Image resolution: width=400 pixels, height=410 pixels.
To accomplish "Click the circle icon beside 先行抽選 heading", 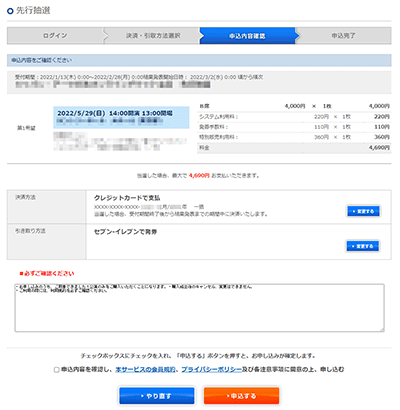I will point(10,11).
